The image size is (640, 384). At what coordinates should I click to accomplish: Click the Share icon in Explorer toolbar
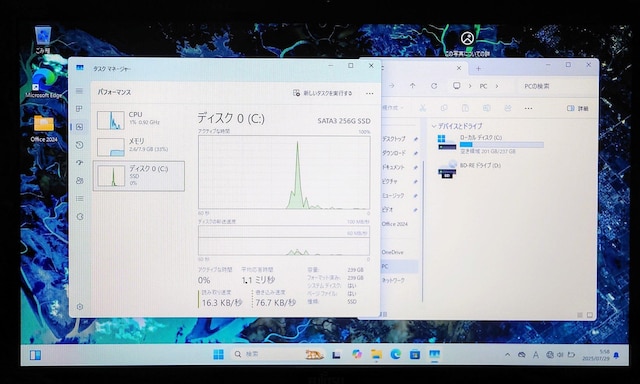point(508,108)
